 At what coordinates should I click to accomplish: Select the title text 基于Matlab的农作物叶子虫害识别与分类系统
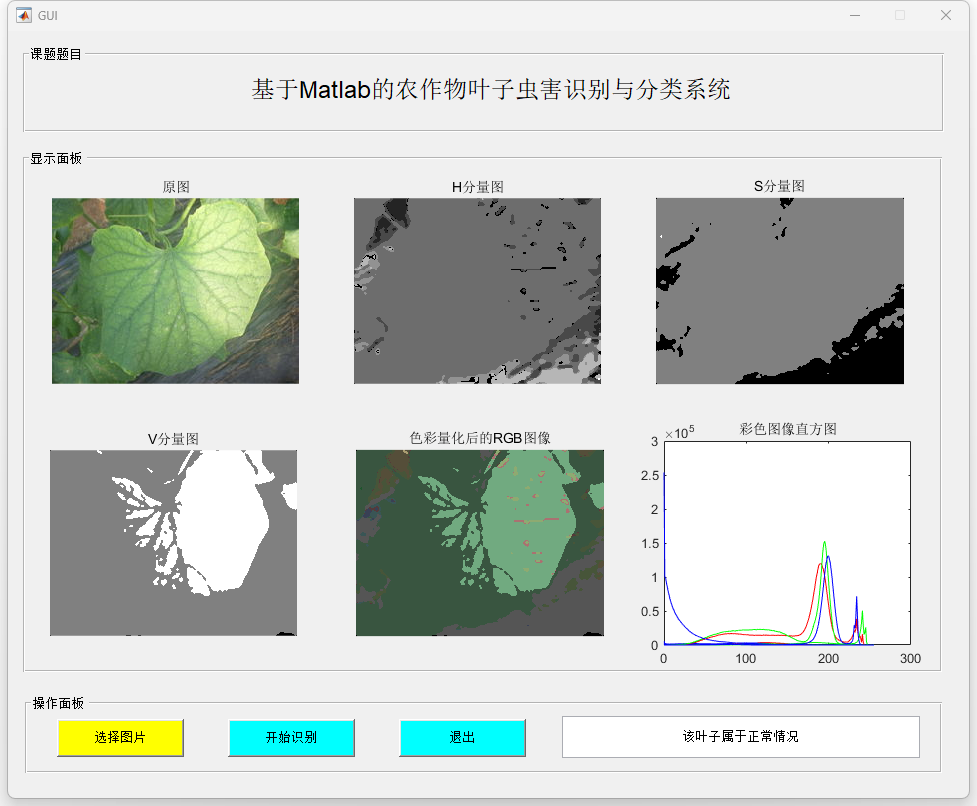491,90
